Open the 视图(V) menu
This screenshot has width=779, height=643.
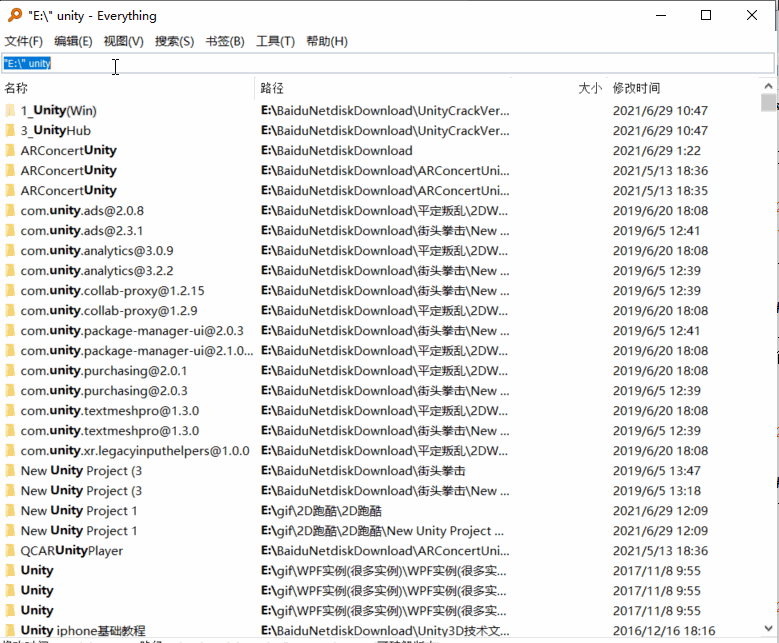click(x=123, y=41)
